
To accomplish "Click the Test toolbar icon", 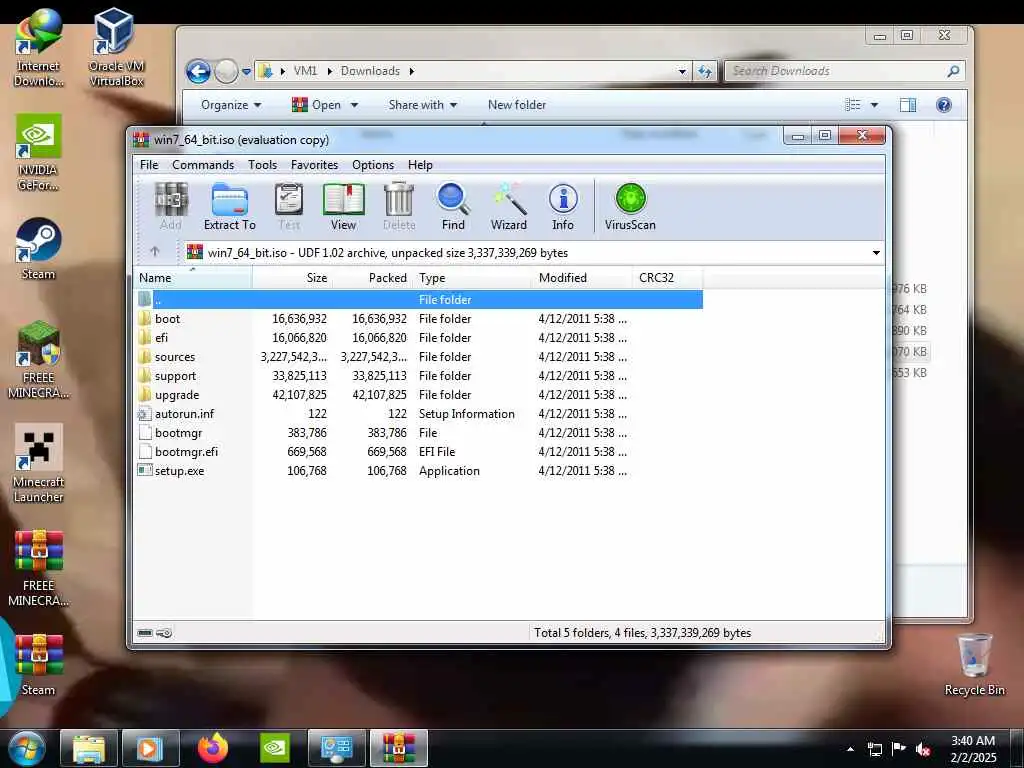I will point(289,206).
